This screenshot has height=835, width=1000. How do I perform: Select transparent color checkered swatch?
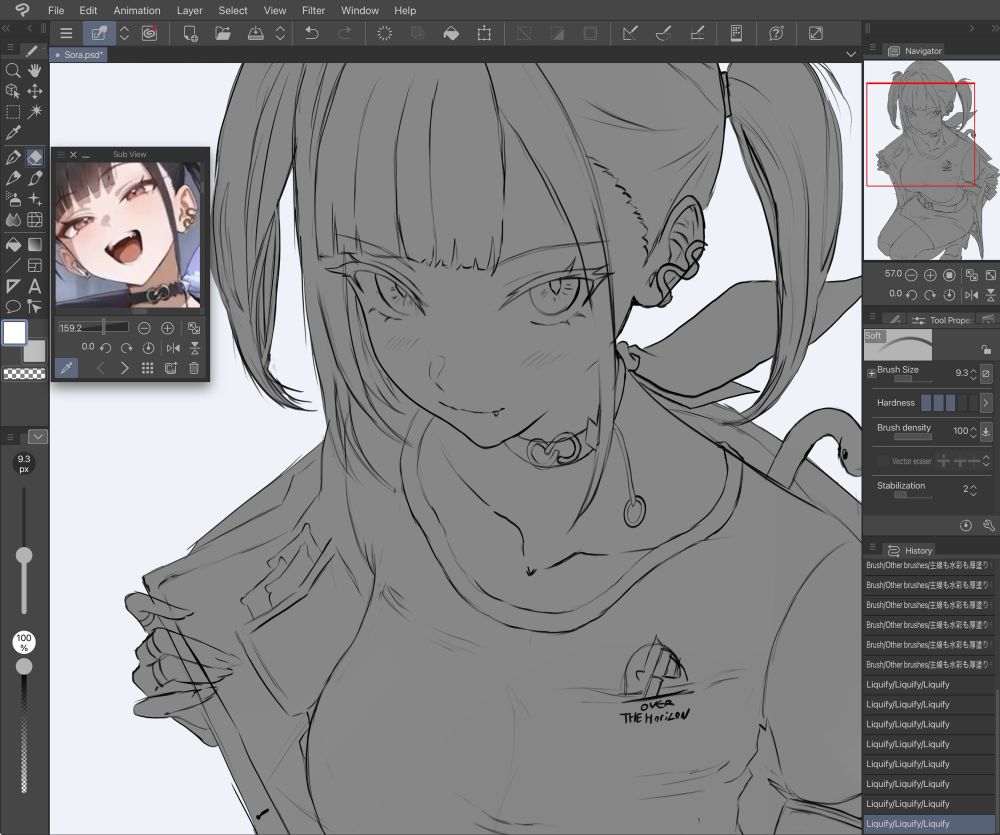click(x=24, y=374)
